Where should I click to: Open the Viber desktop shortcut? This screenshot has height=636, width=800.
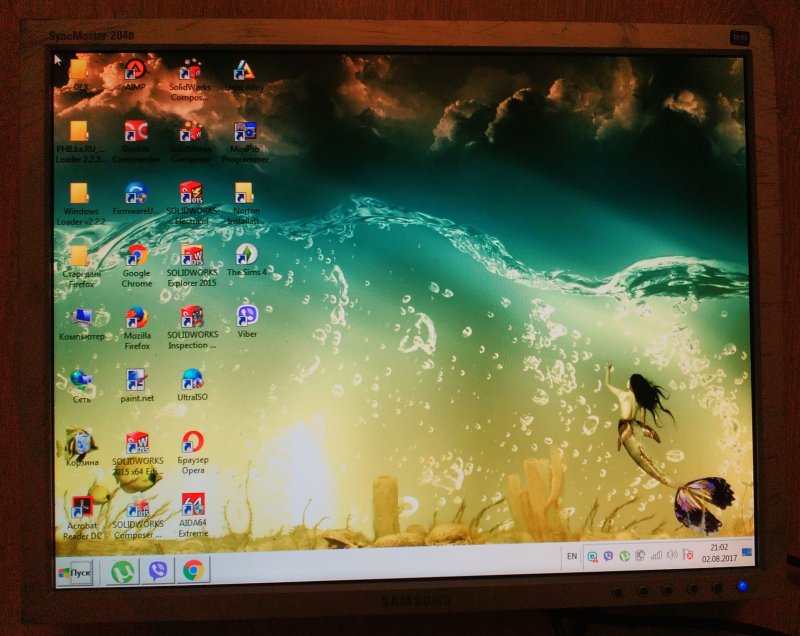(x=247, y=318)
